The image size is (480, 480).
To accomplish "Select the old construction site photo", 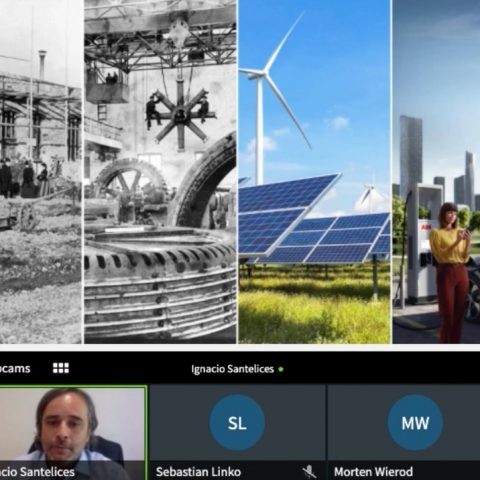I will pyautogui.click(x=41, y=172).
